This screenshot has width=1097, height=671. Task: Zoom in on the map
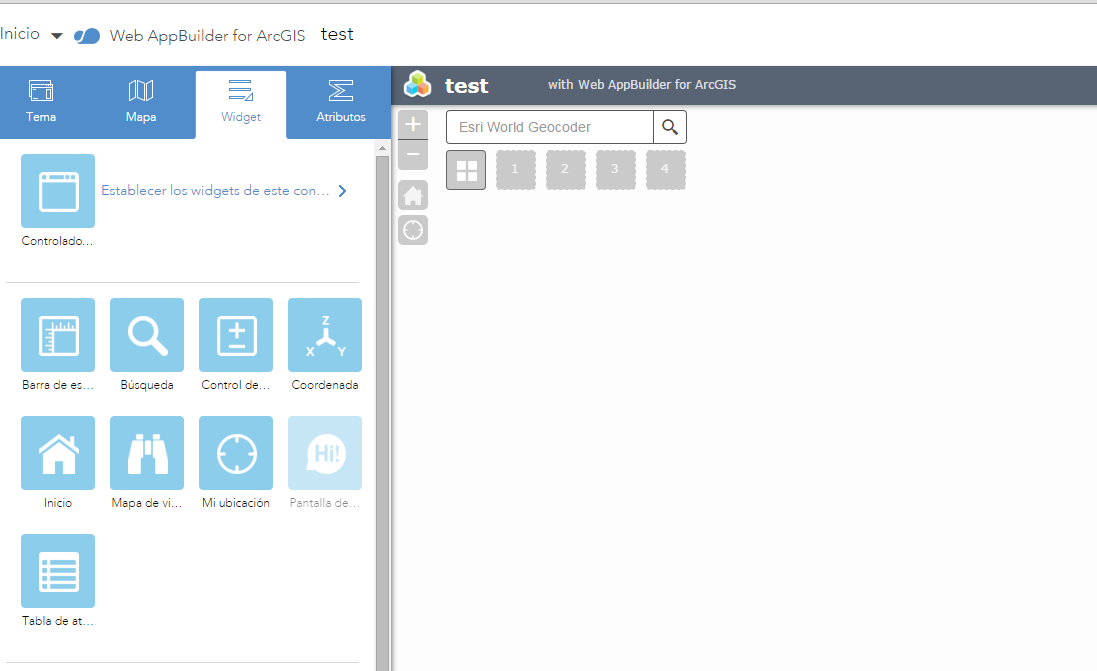[x=413, y=125]
